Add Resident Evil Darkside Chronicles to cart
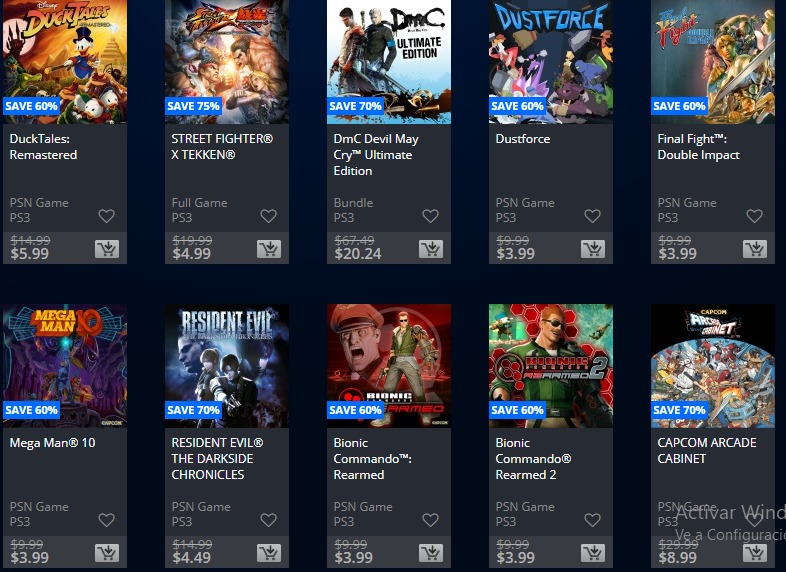The height and width of the screenshot is (572, 786). [269, 553]
